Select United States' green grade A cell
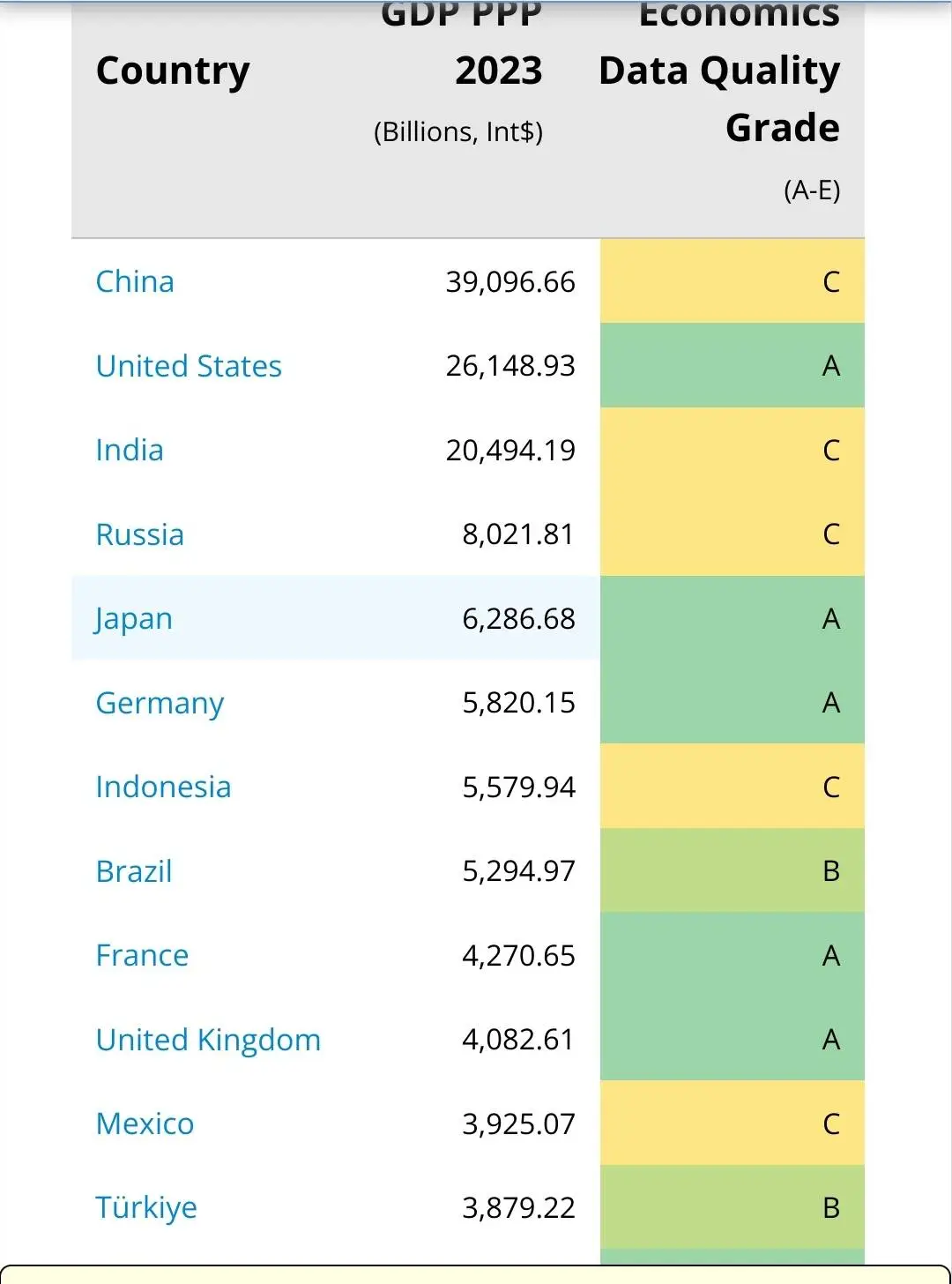This screenshot has height=1284, width=952. coord(732,366)
